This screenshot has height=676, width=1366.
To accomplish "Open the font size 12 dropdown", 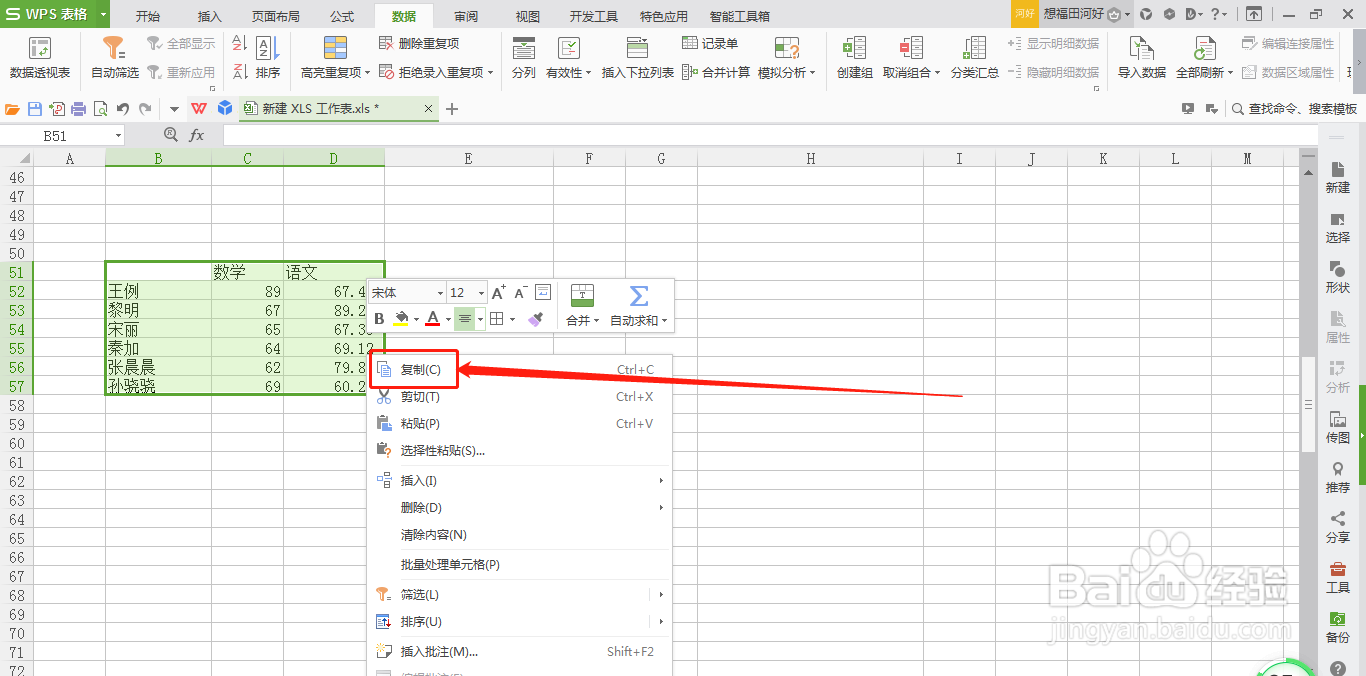I will coord(481,293).
